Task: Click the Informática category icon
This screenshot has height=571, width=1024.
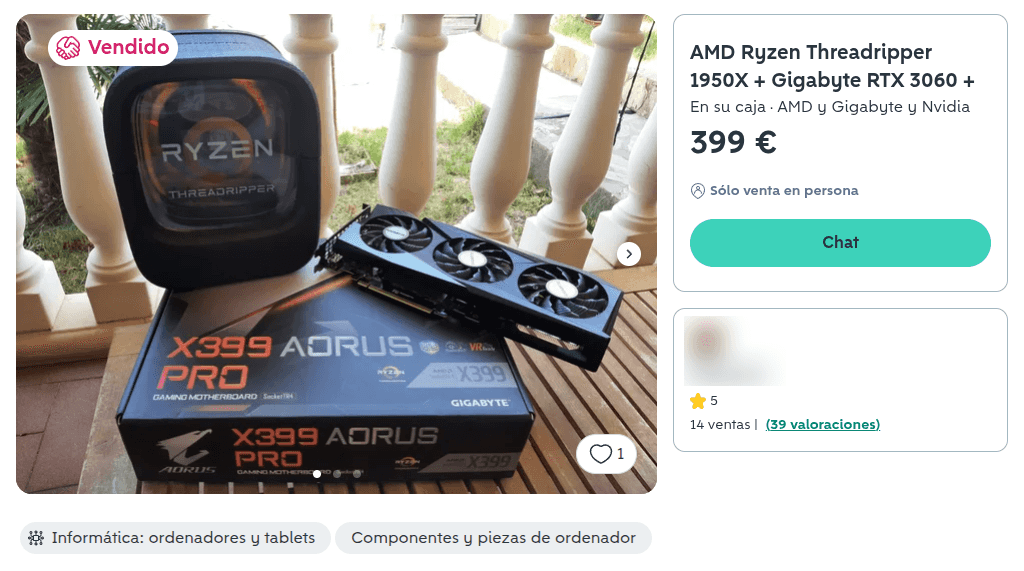Action: tap(36, 538)
